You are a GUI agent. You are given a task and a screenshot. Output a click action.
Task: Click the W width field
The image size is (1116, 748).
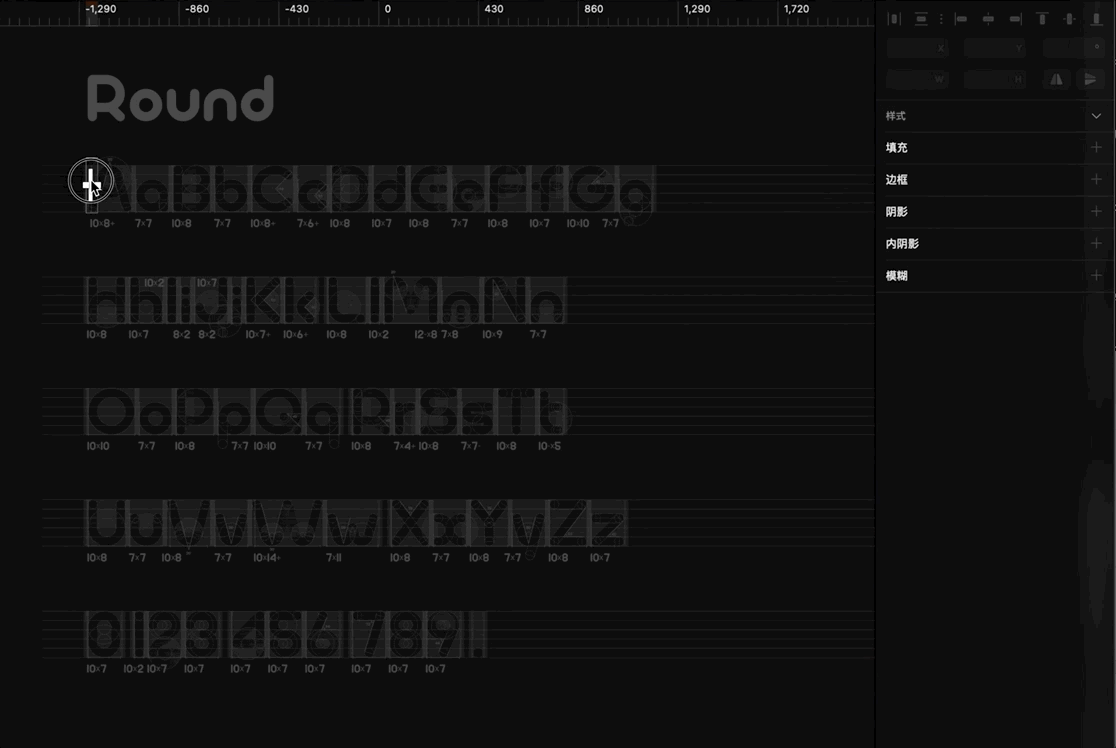917,79
